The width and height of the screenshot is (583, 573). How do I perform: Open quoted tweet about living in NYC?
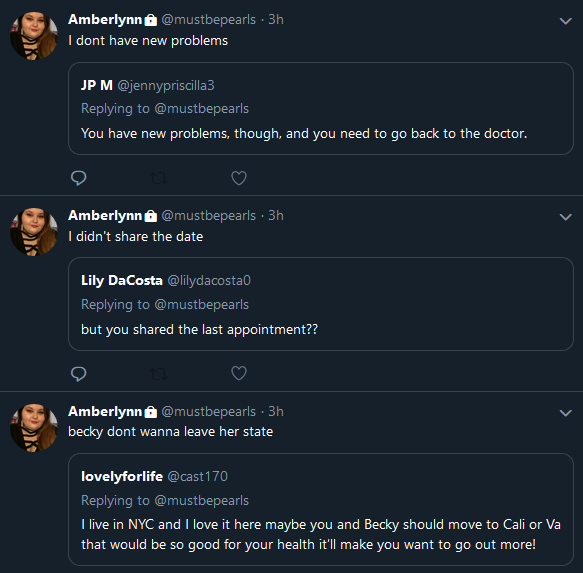coord(321,509)
